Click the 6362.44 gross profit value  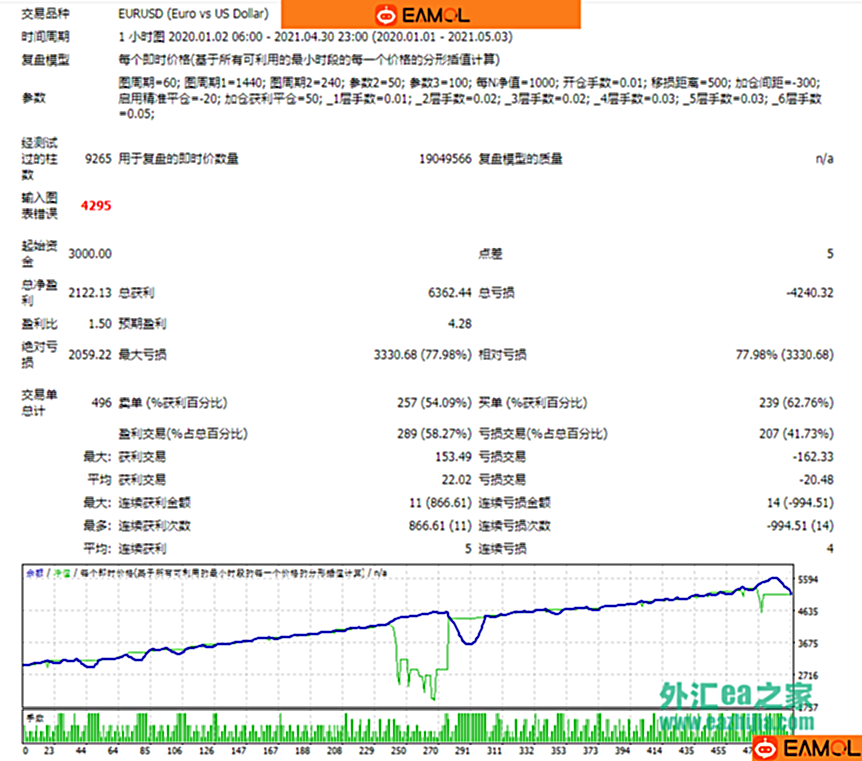click(449, 293)
